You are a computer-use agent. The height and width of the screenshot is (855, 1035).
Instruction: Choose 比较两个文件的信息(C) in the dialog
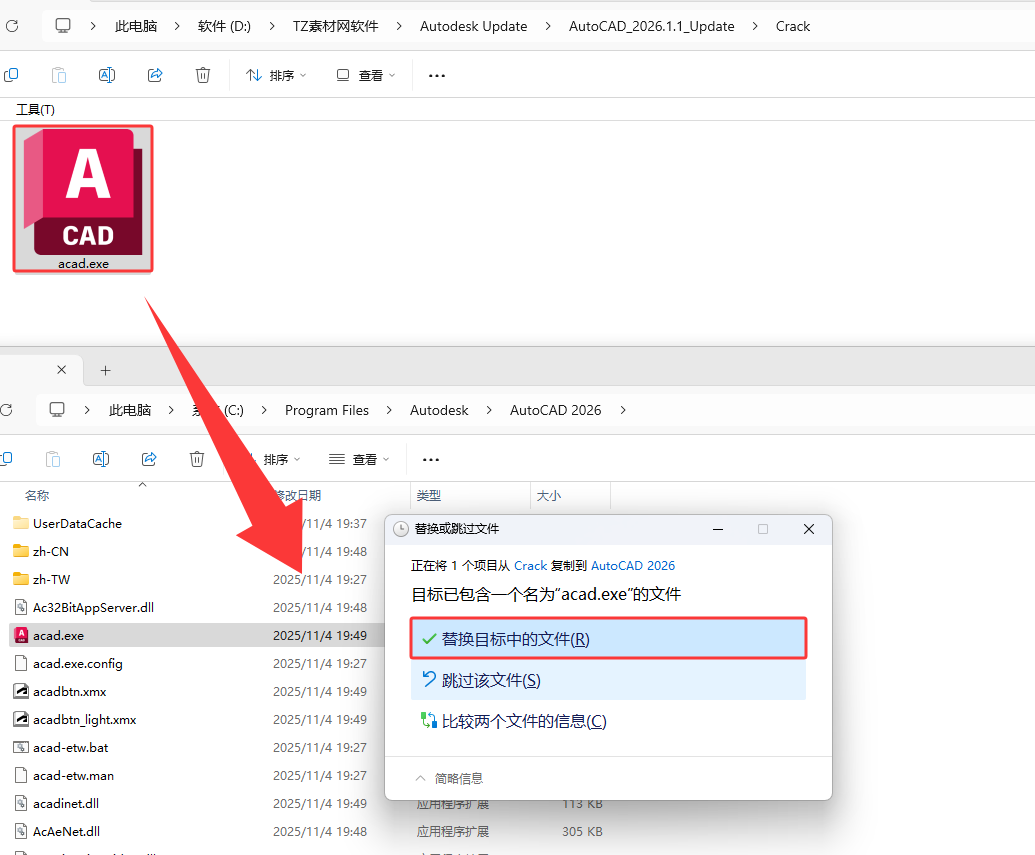(x=608, y=721)
